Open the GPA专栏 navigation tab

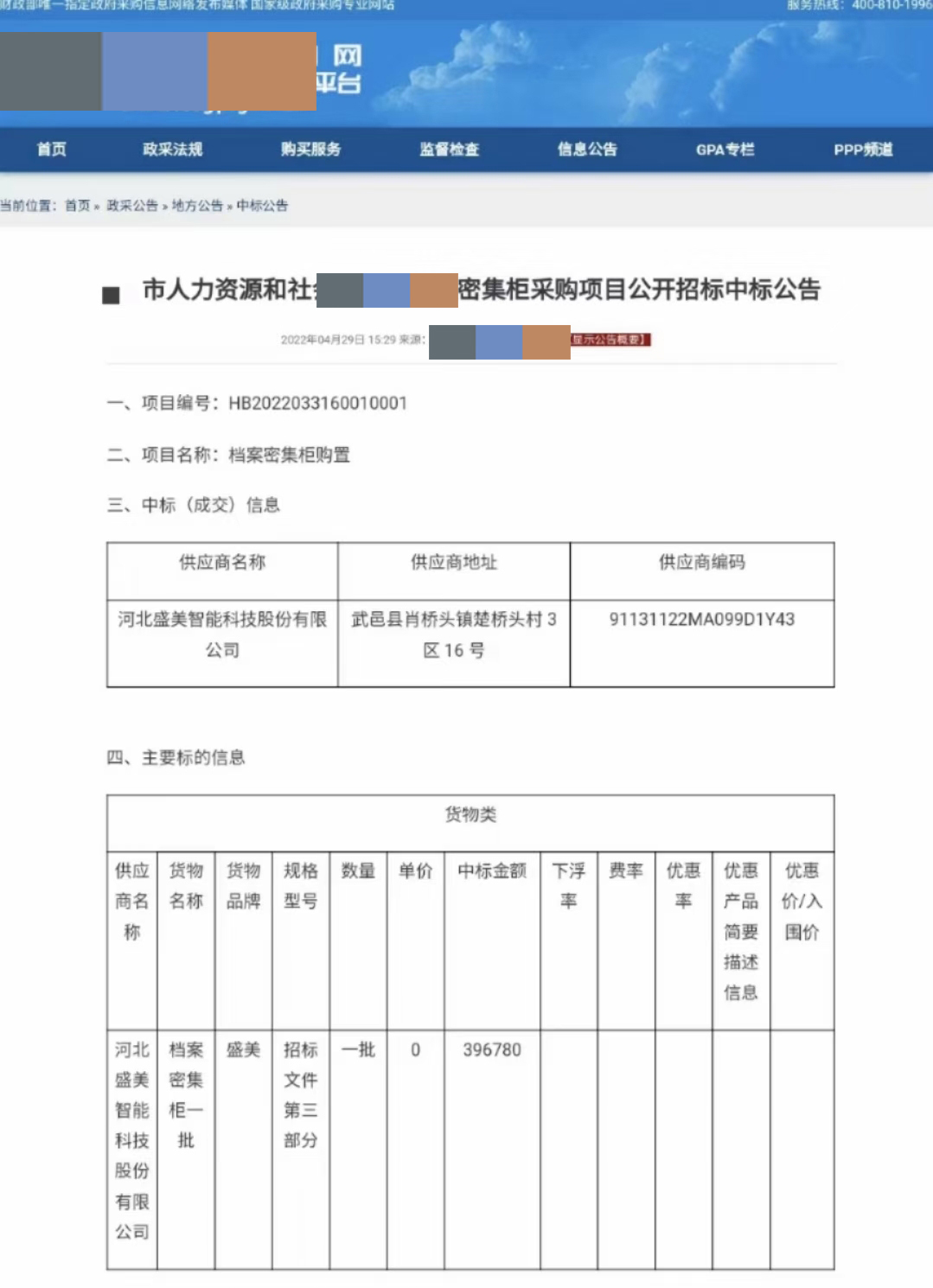coord(725,150)
